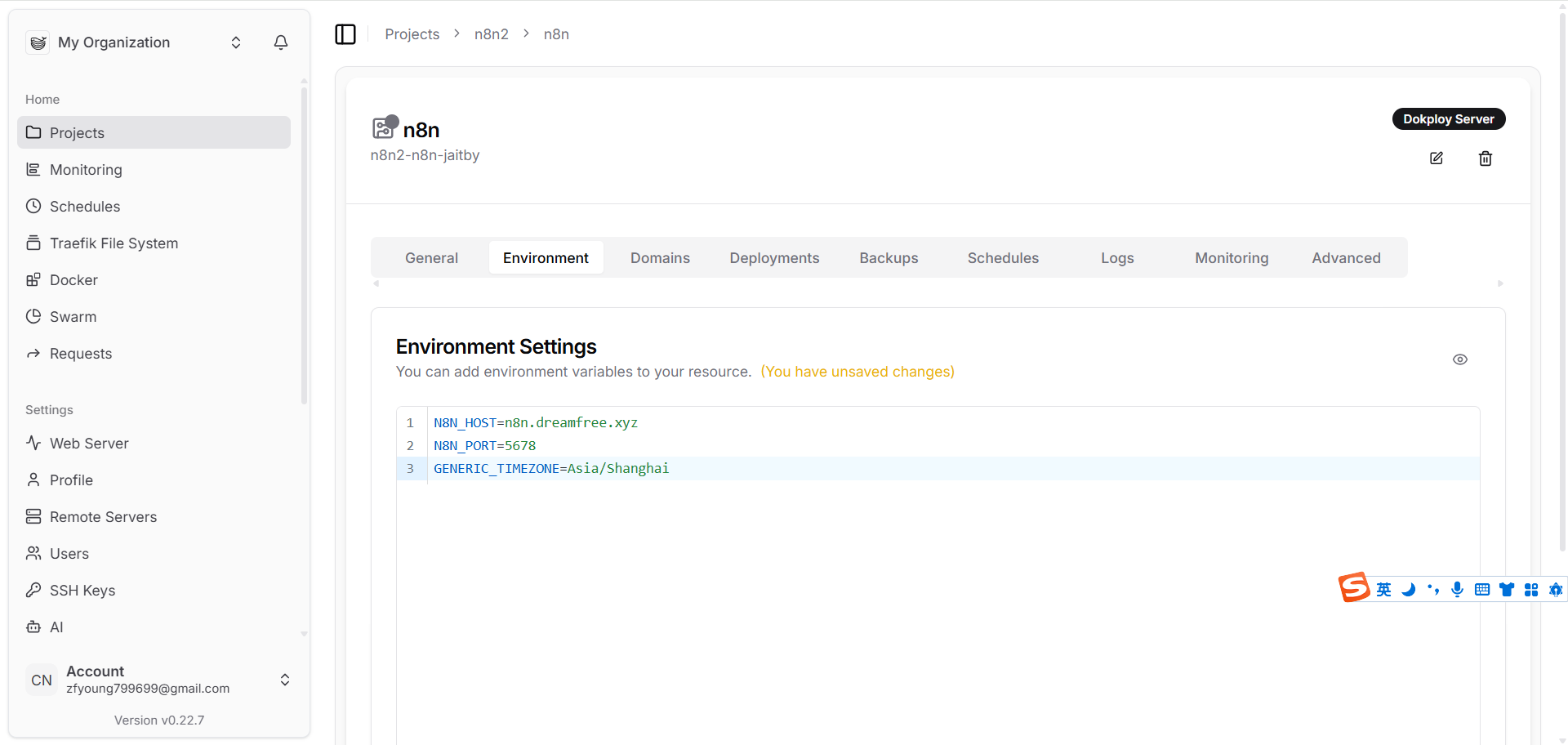Click the Sogou input method logo
This screenshot has height=745, width=1568.
click(x=1354, y=587)
